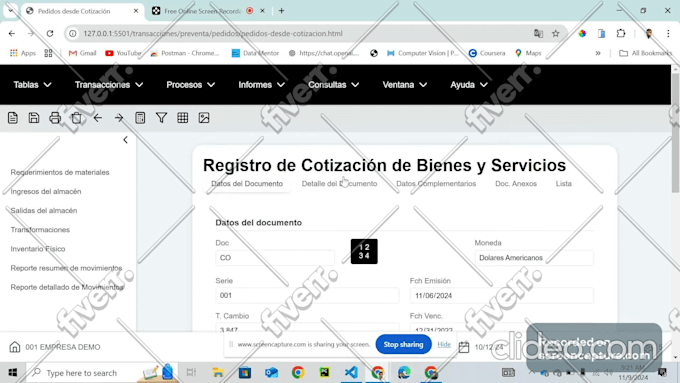680x383 pixels.
Task: Open browser extensions puzzle icon
Action: click(x=621, y=33)
